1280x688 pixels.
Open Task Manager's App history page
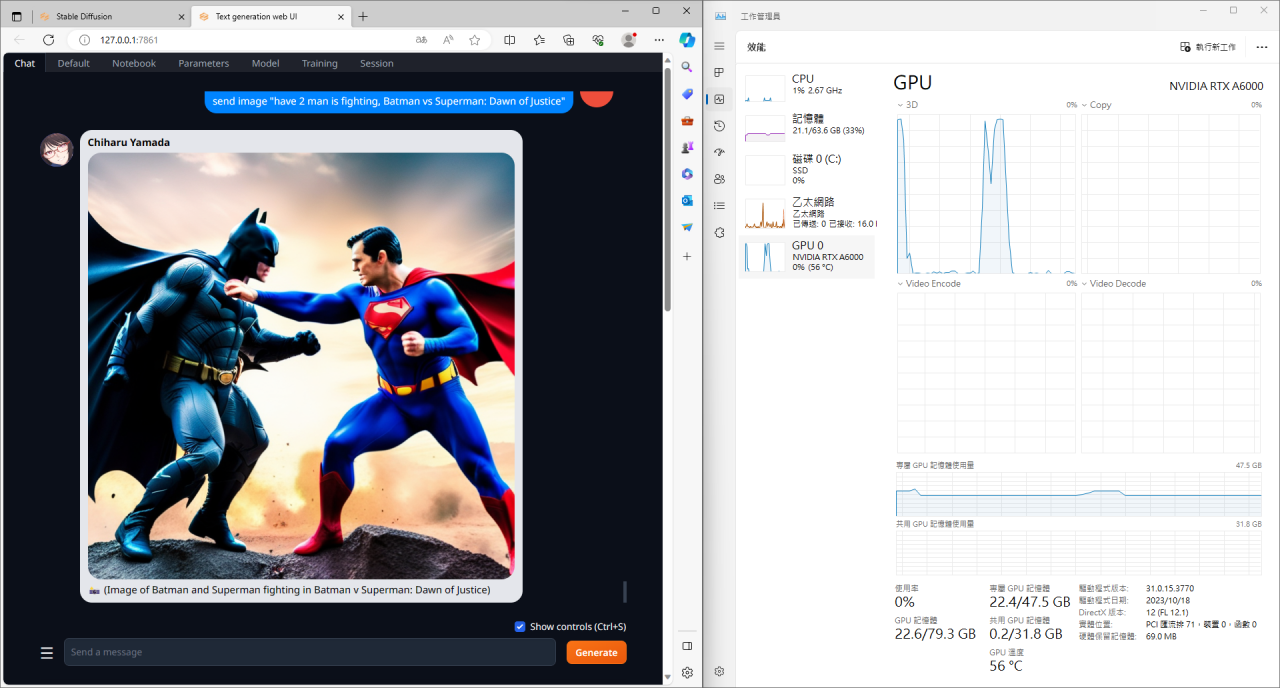point(719,126)
